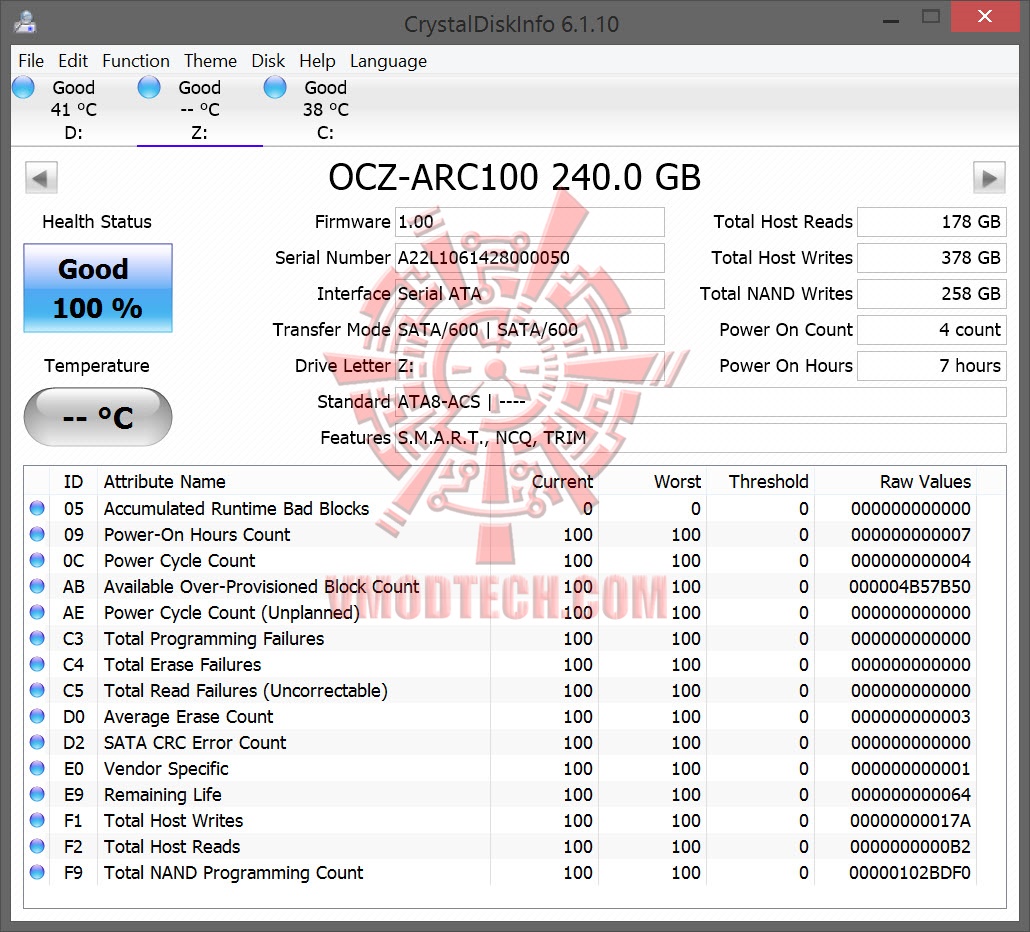This screenshot has height=932, width=1030.
Task: Open the File menu
Action: [31, 61]
